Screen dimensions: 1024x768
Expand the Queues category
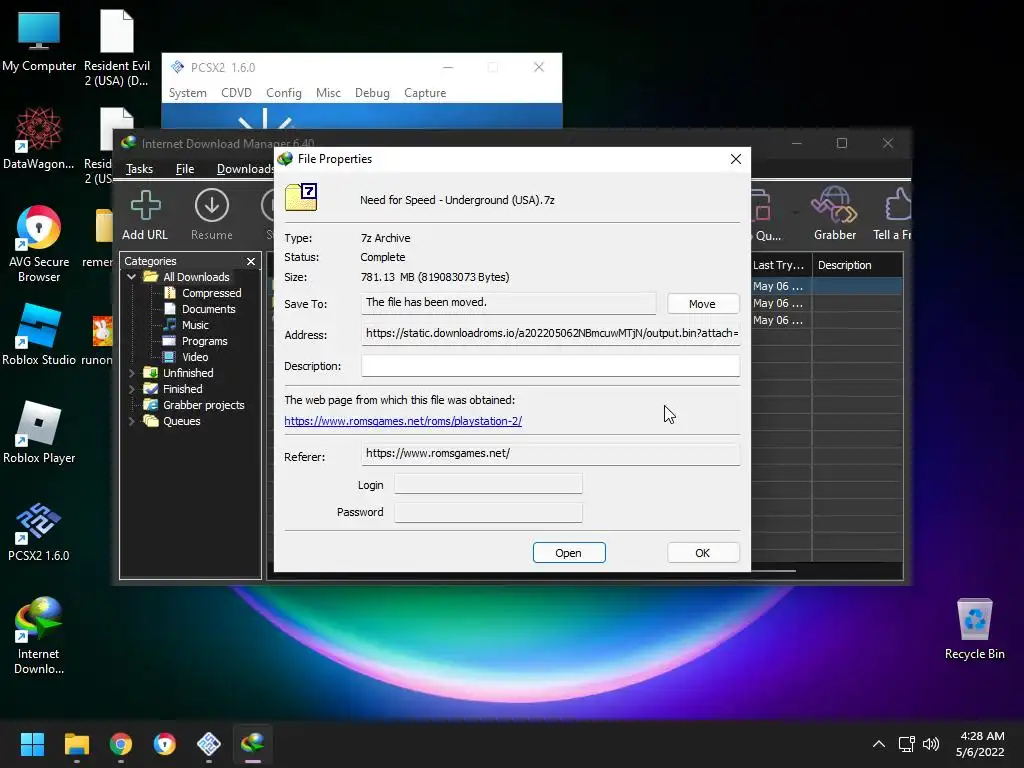[132, 421]
